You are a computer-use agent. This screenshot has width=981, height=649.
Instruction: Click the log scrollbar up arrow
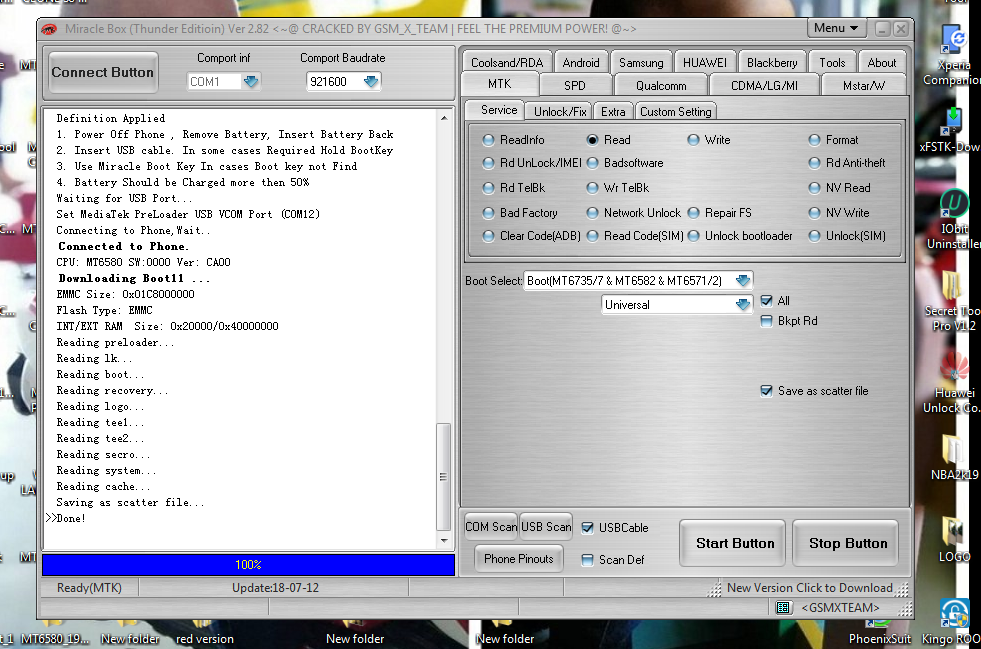point(444,118)
